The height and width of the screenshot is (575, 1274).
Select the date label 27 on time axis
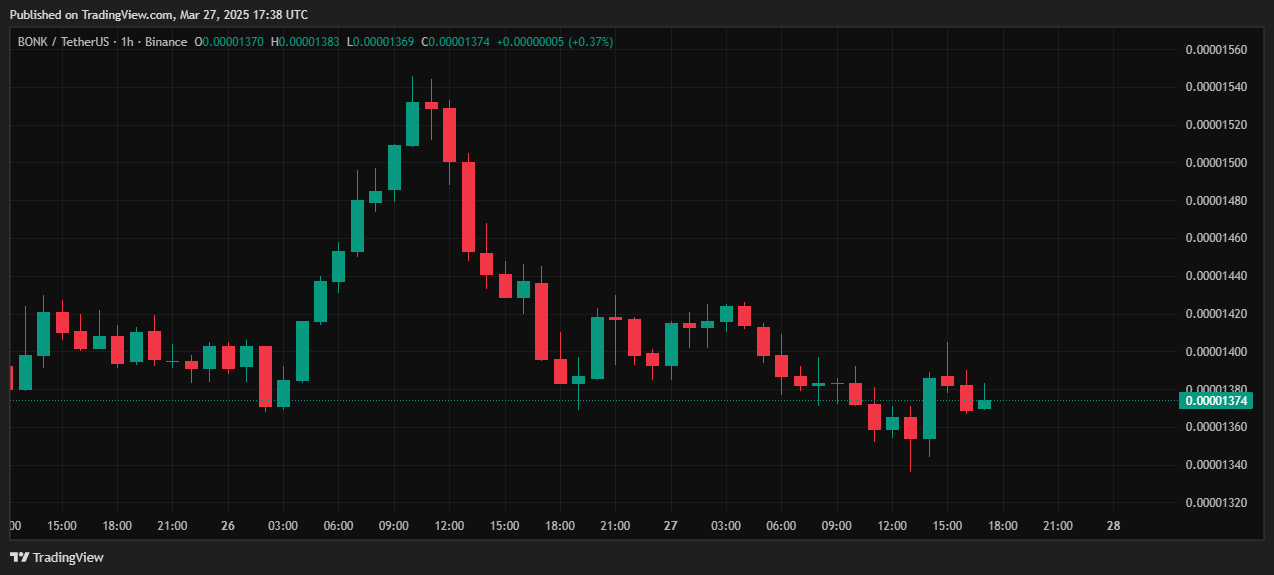pos(671,525)
